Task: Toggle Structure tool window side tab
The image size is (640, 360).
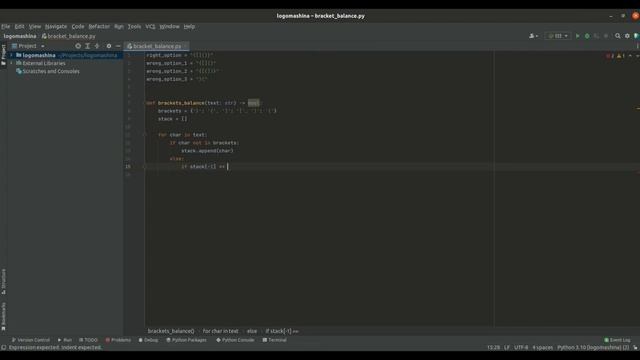Action: tap(4, 282)
